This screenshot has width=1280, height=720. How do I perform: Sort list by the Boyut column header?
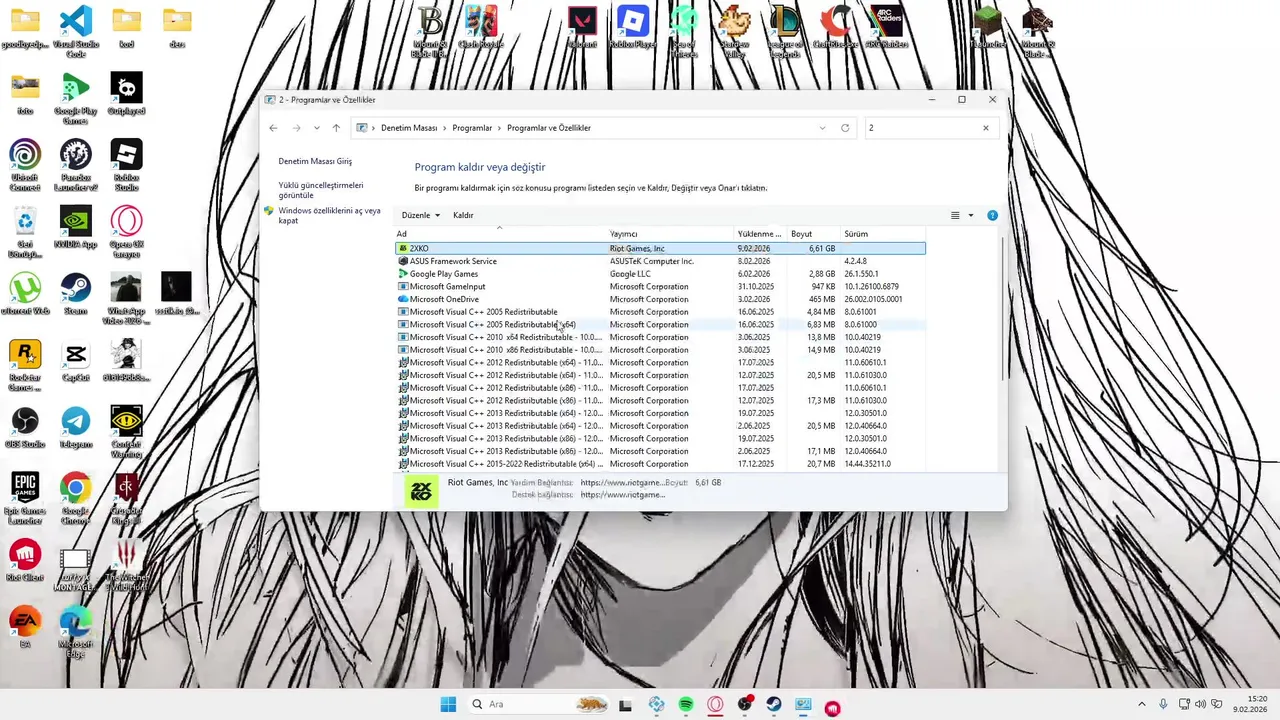(x=814, y=234)
